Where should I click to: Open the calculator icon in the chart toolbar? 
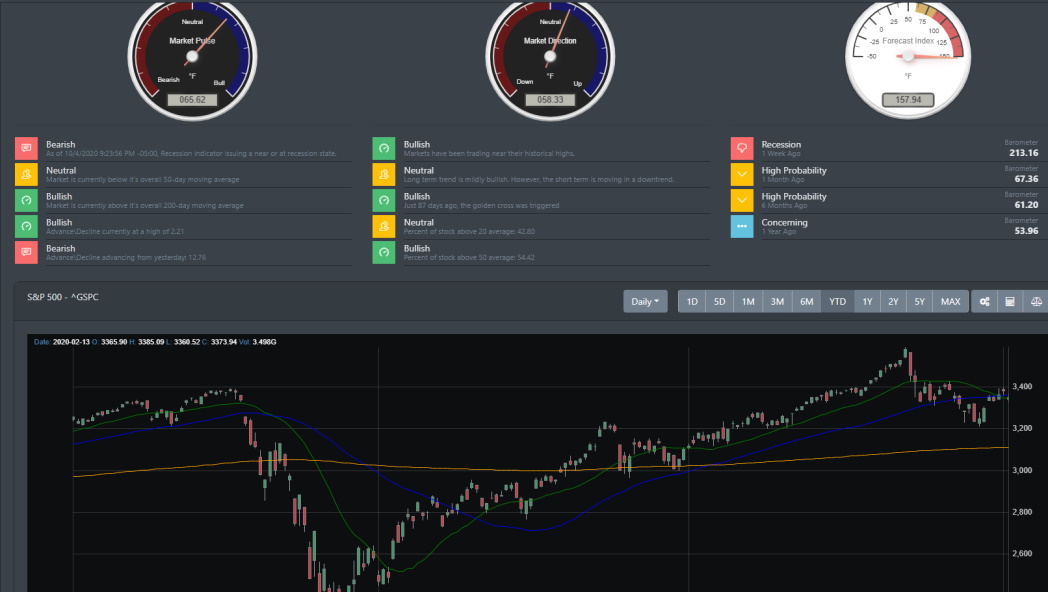coord(1010,301)
